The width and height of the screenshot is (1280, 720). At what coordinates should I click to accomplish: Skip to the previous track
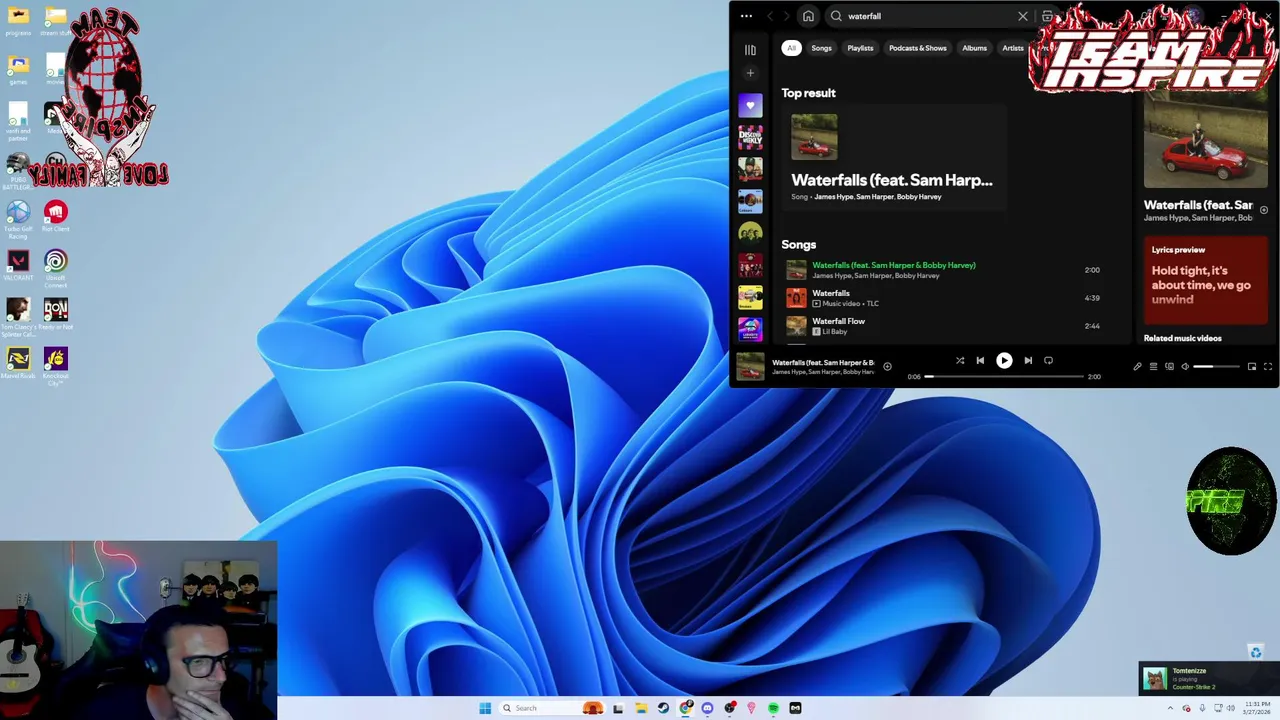tap(980, 361)
